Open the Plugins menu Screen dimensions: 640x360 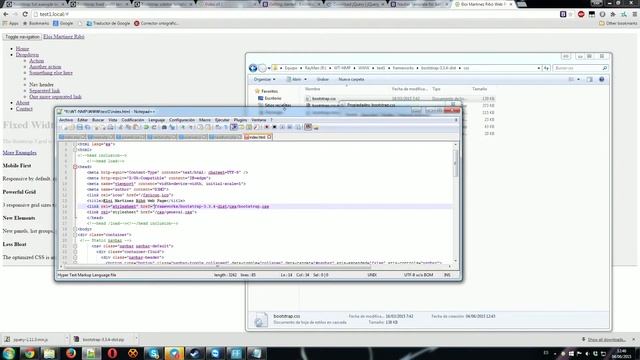(240, 120)
